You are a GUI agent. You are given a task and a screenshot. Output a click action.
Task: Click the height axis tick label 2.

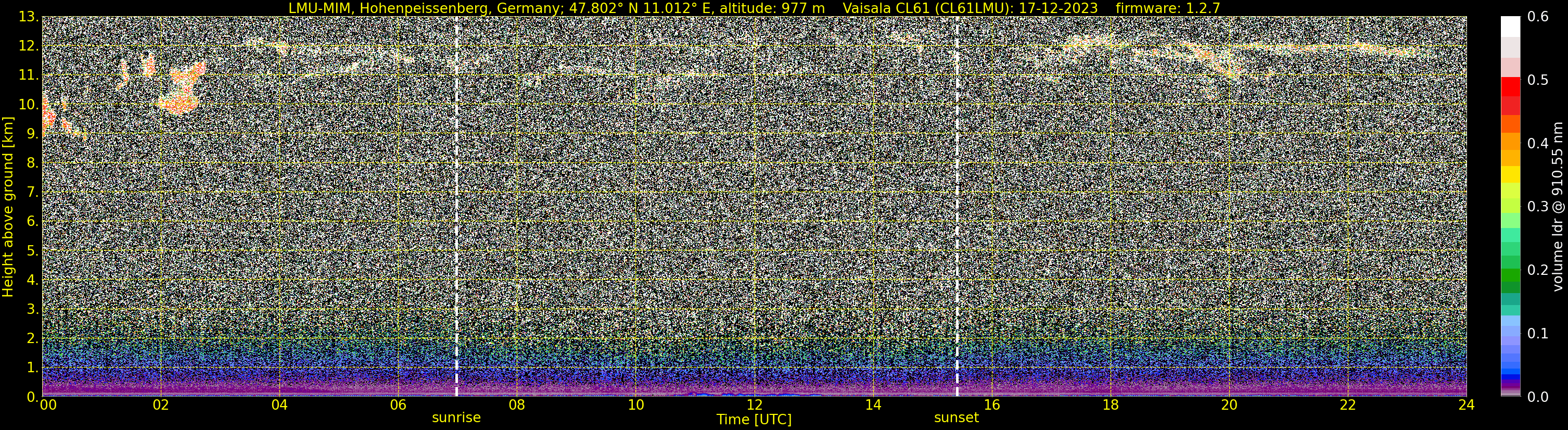pyautogui.click(x=33, y=338)
